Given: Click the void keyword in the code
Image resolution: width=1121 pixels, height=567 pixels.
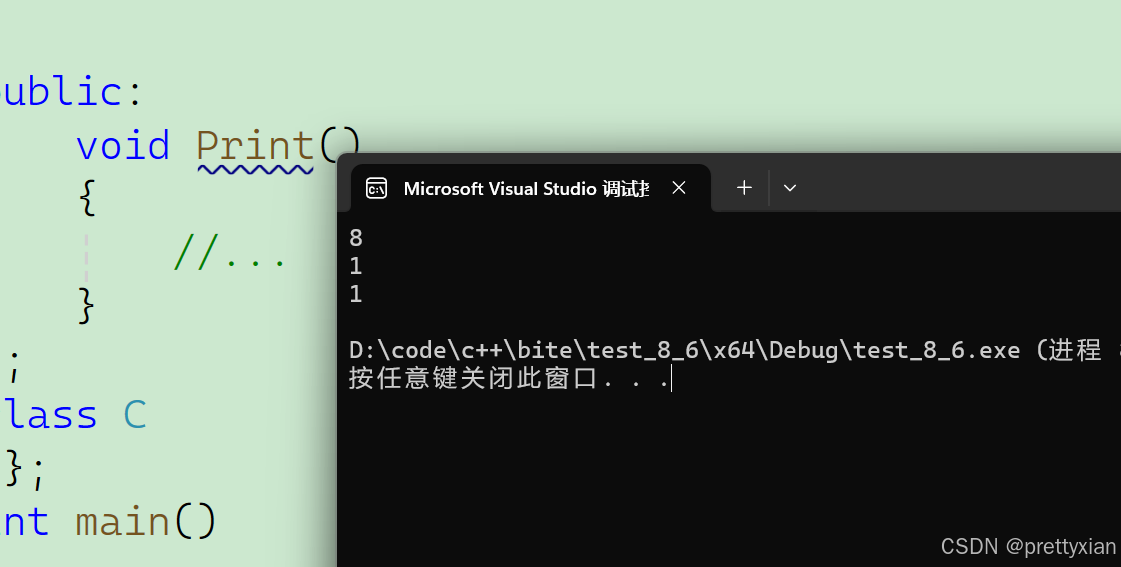Looking at the screenshot, I should [x=123, y=146].
